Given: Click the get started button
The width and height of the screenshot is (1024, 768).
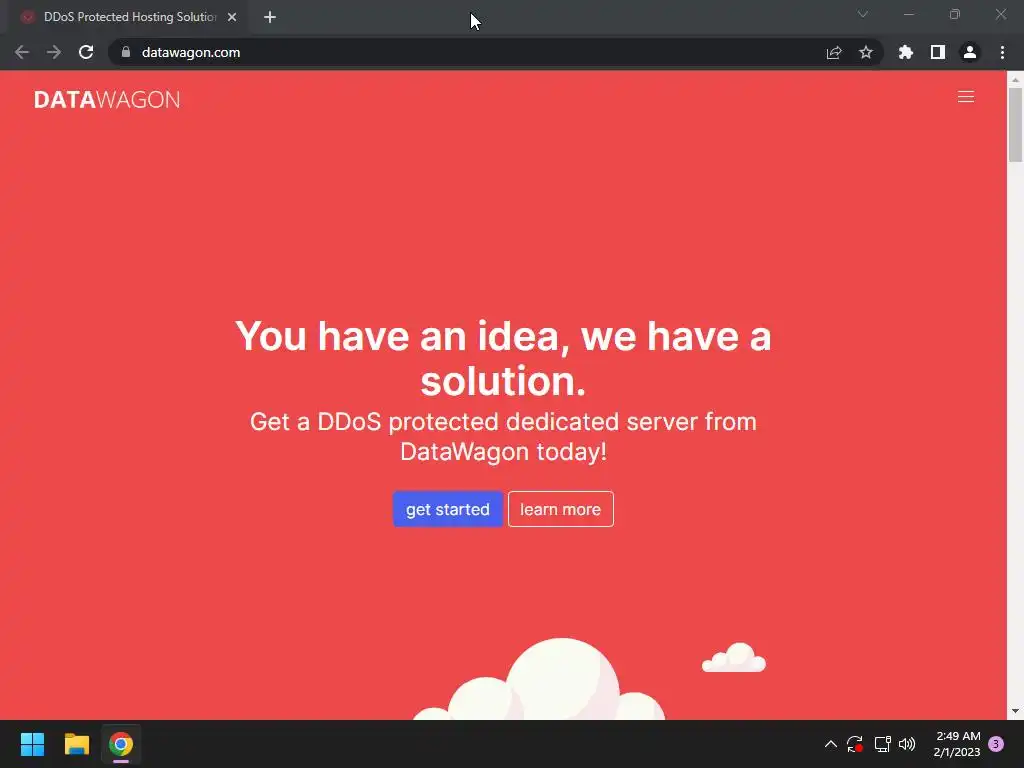Looking at the screenshot, I should (x=447, y=509).
